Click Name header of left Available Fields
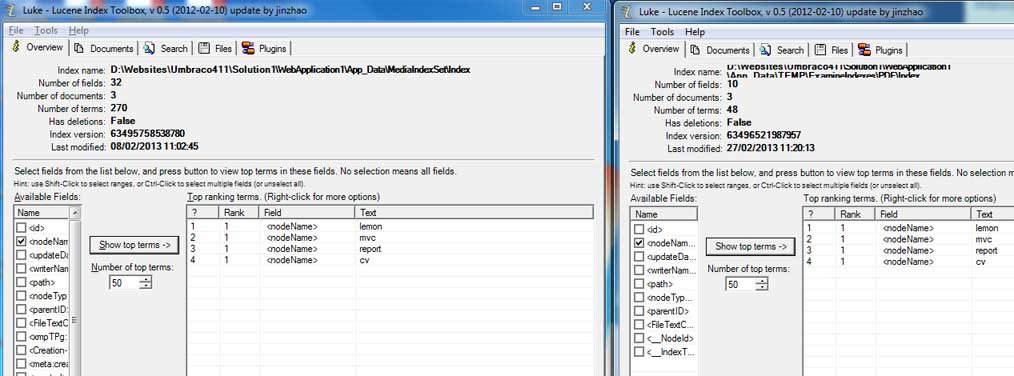The width and height of the screenshot is (1014, 376). click(41, 212)
